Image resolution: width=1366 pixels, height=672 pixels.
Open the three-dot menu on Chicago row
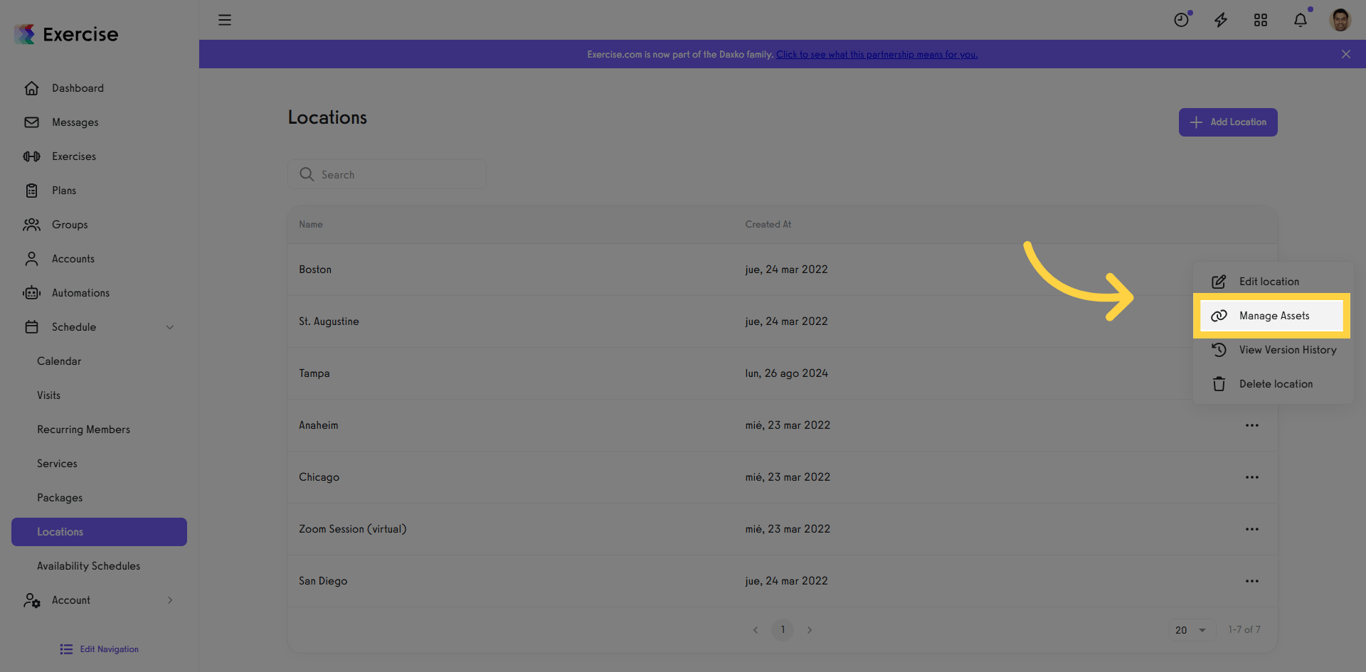coord(1252,477)
